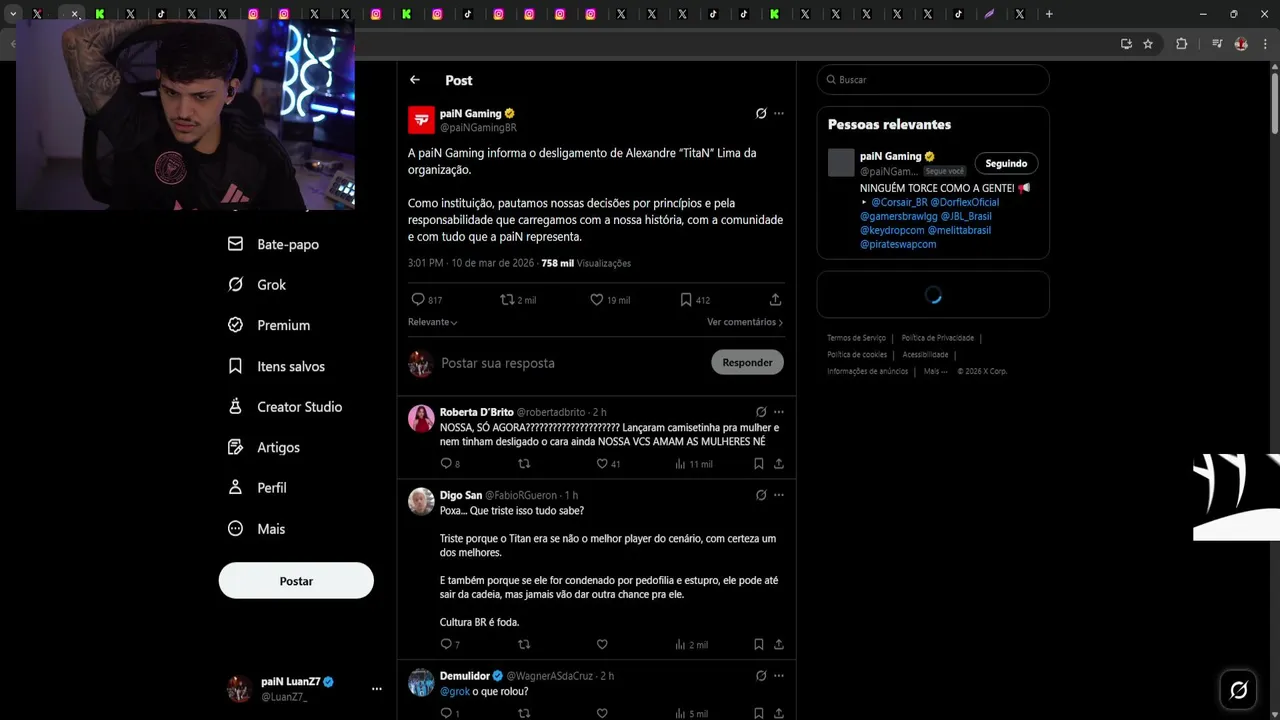Open the Relevante sort dropdown
Image resolution: width=1280 pixels, height=720 pixels.
pyautogui.click(x=433, y=322)
